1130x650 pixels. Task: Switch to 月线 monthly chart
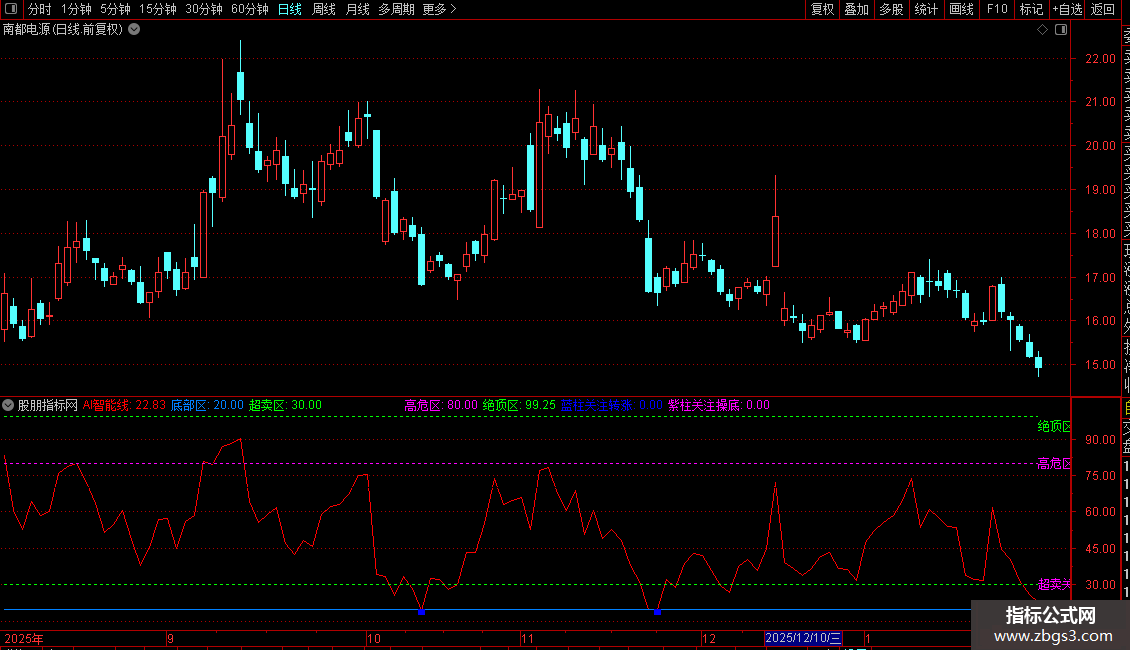click(357, 9)
